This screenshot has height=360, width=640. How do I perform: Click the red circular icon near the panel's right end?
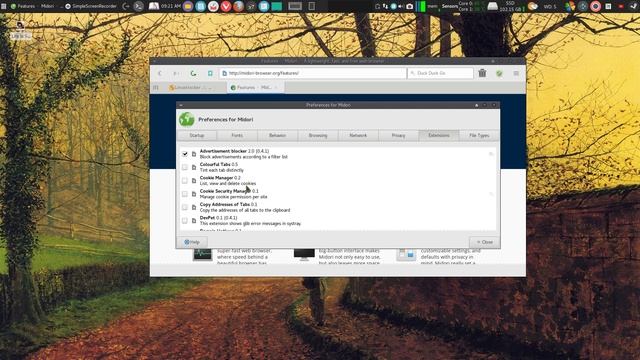coord(596,6)
